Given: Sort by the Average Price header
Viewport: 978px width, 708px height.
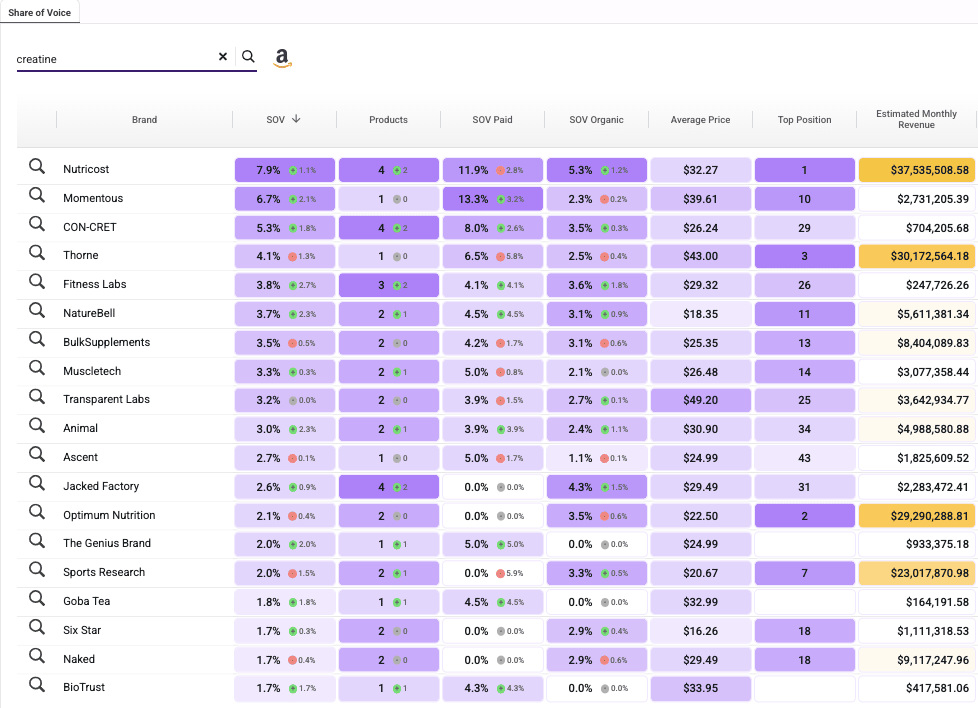Looking at the screenshot, I should pos(700,120).
